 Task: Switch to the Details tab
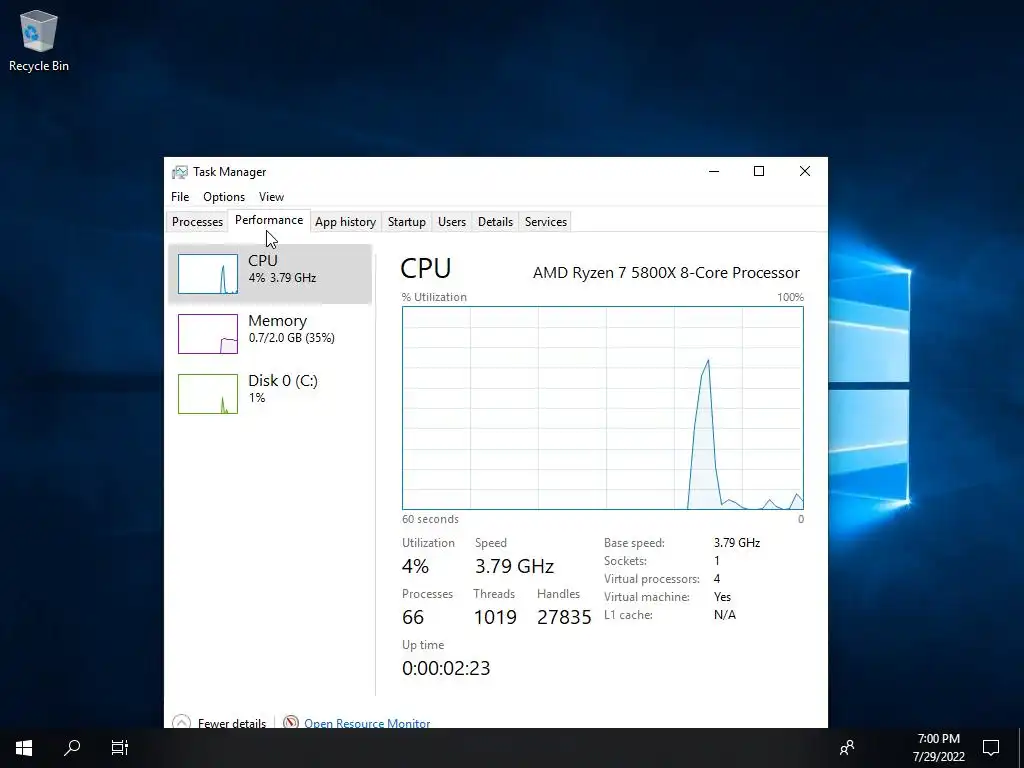click(x=495, y=222)
